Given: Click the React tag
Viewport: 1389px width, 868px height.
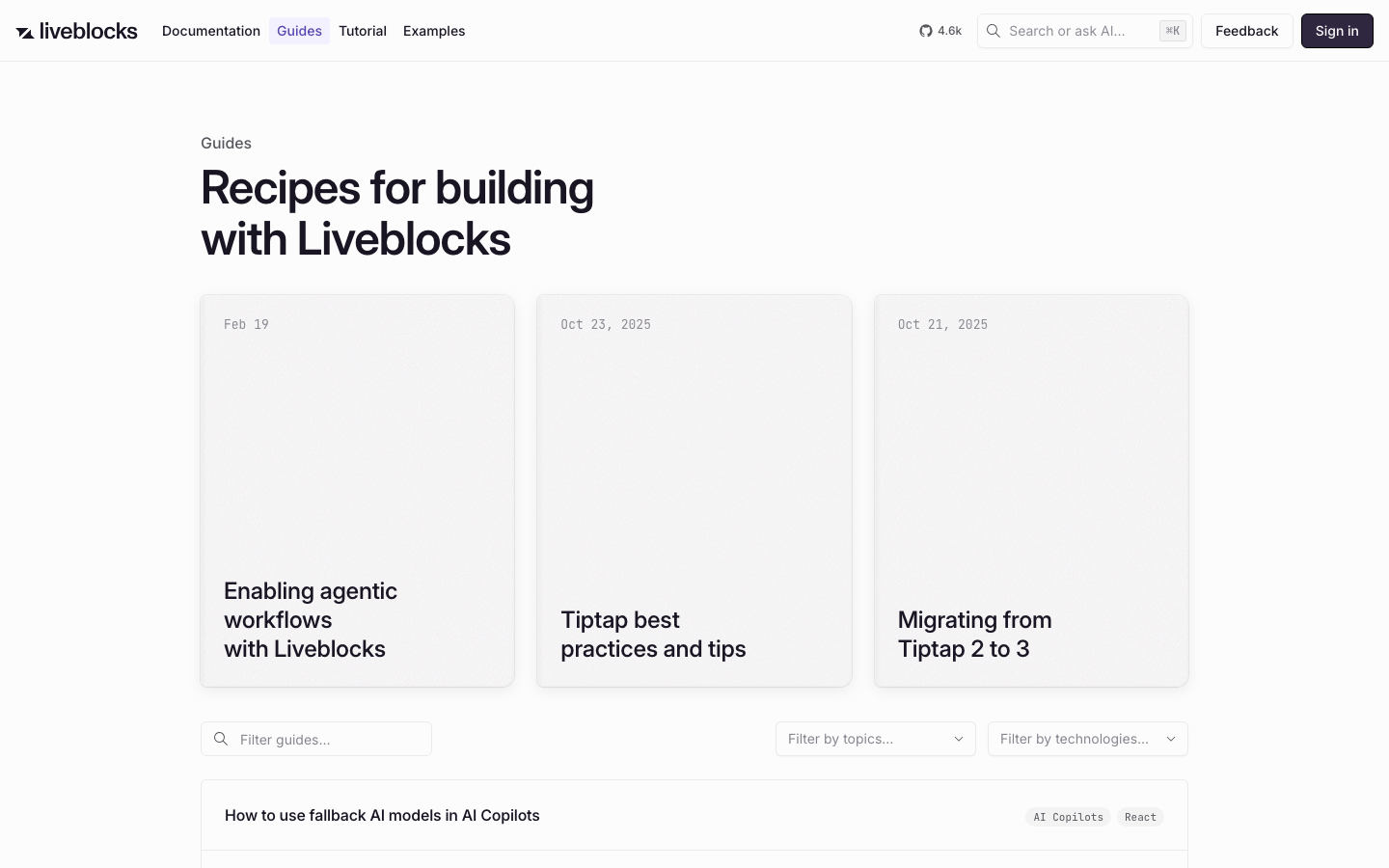Looking at the screenshot, I should coord(1140,817).
